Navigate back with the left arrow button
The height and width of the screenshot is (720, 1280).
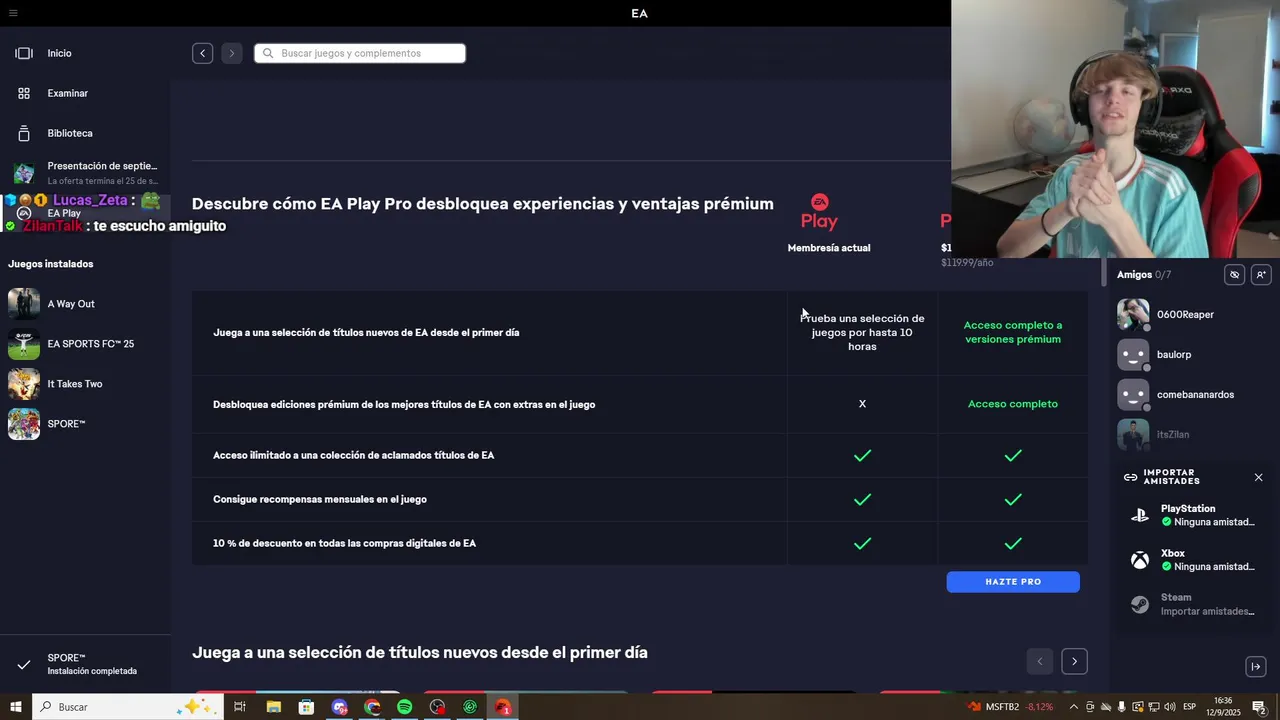click(x=203, y=53)
